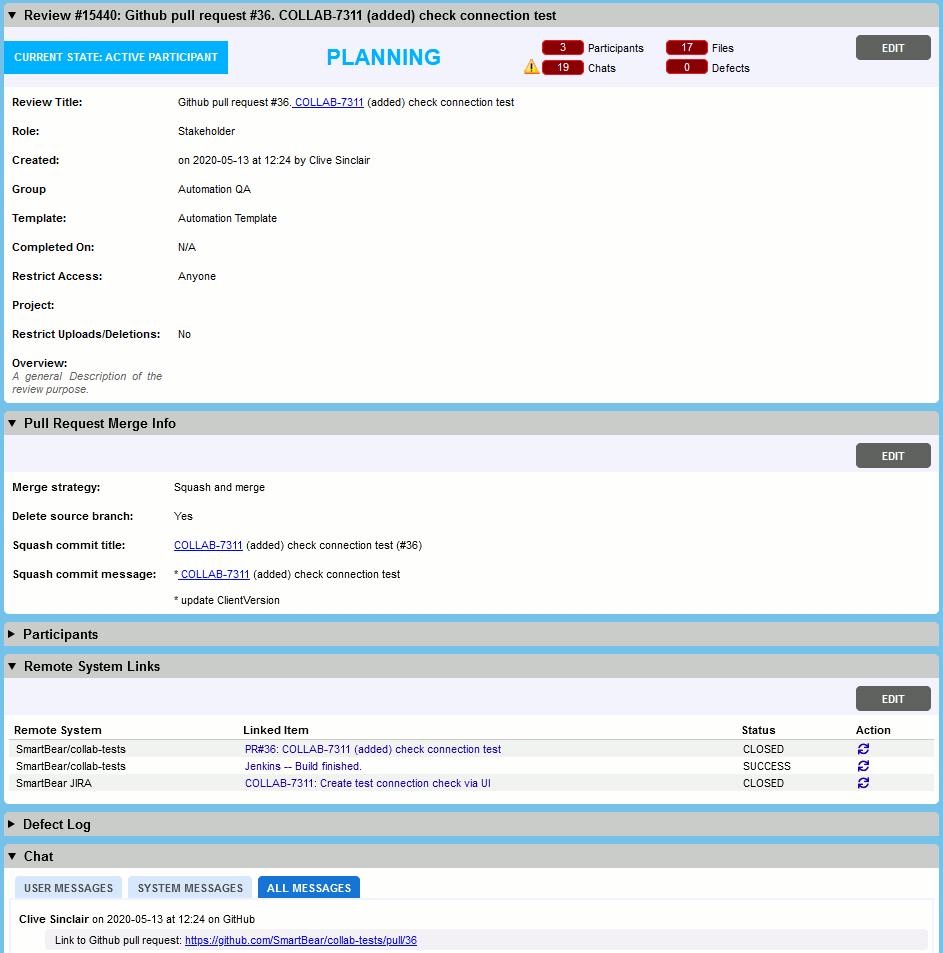Click the warning icon beside Chats counter

tap(530, 66)
